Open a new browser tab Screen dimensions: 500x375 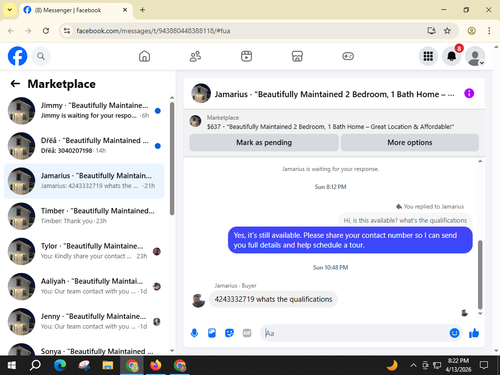(x=142, y=10)
